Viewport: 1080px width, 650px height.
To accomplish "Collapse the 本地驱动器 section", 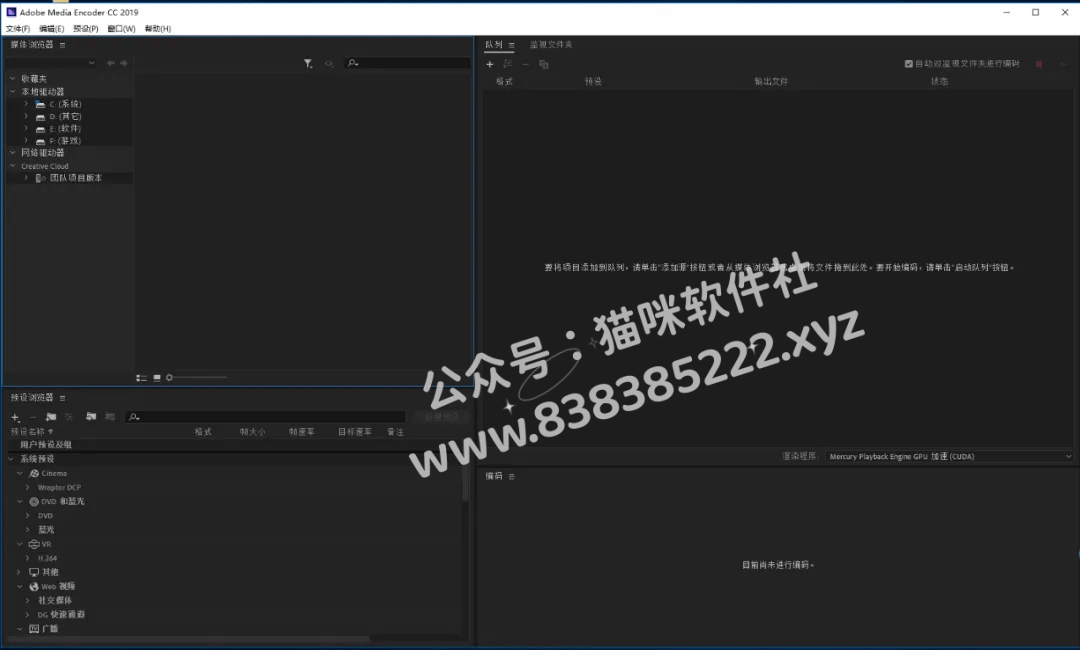I will tap(12, 92).
